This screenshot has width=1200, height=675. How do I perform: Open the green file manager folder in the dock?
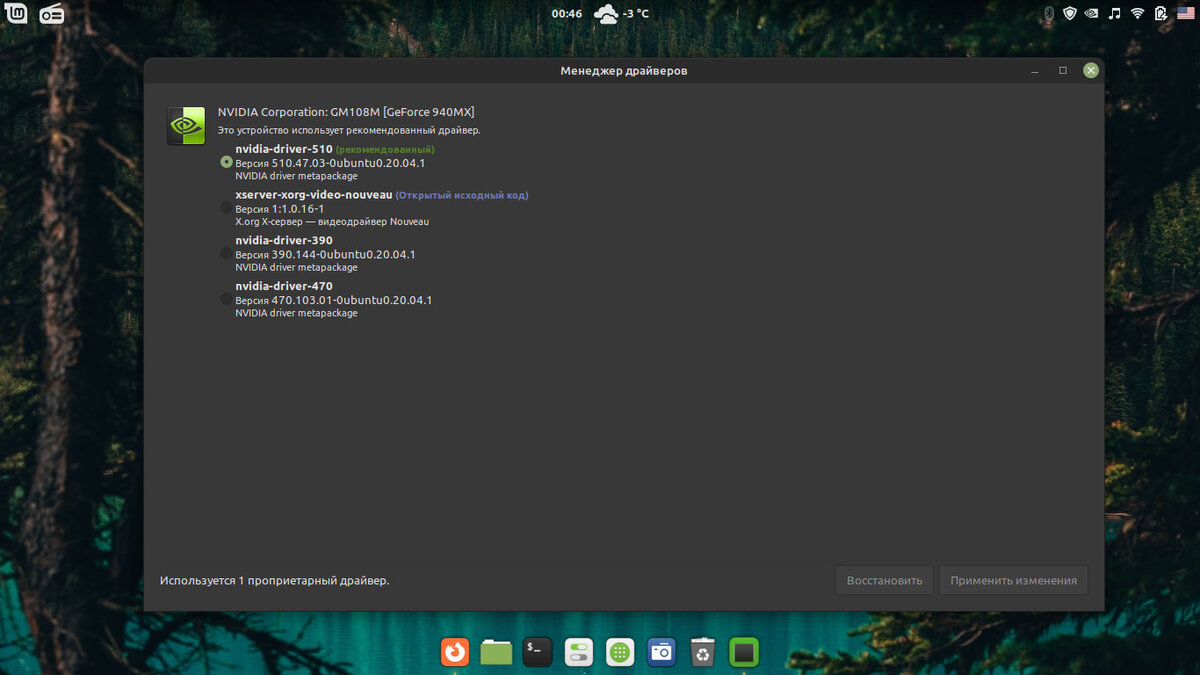(x=496, y=652)
